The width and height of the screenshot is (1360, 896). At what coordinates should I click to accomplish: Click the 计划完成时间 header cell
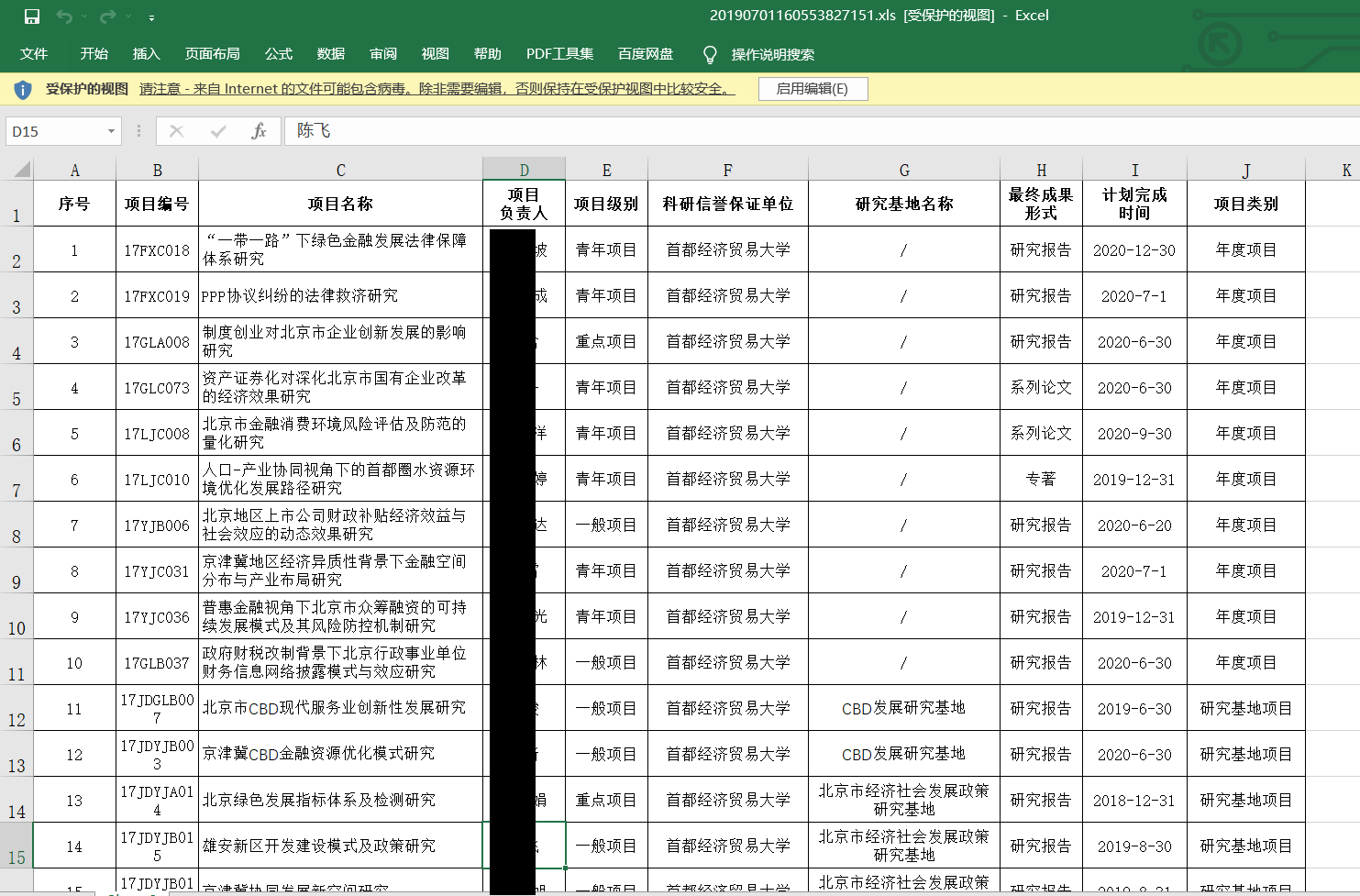1134,204
